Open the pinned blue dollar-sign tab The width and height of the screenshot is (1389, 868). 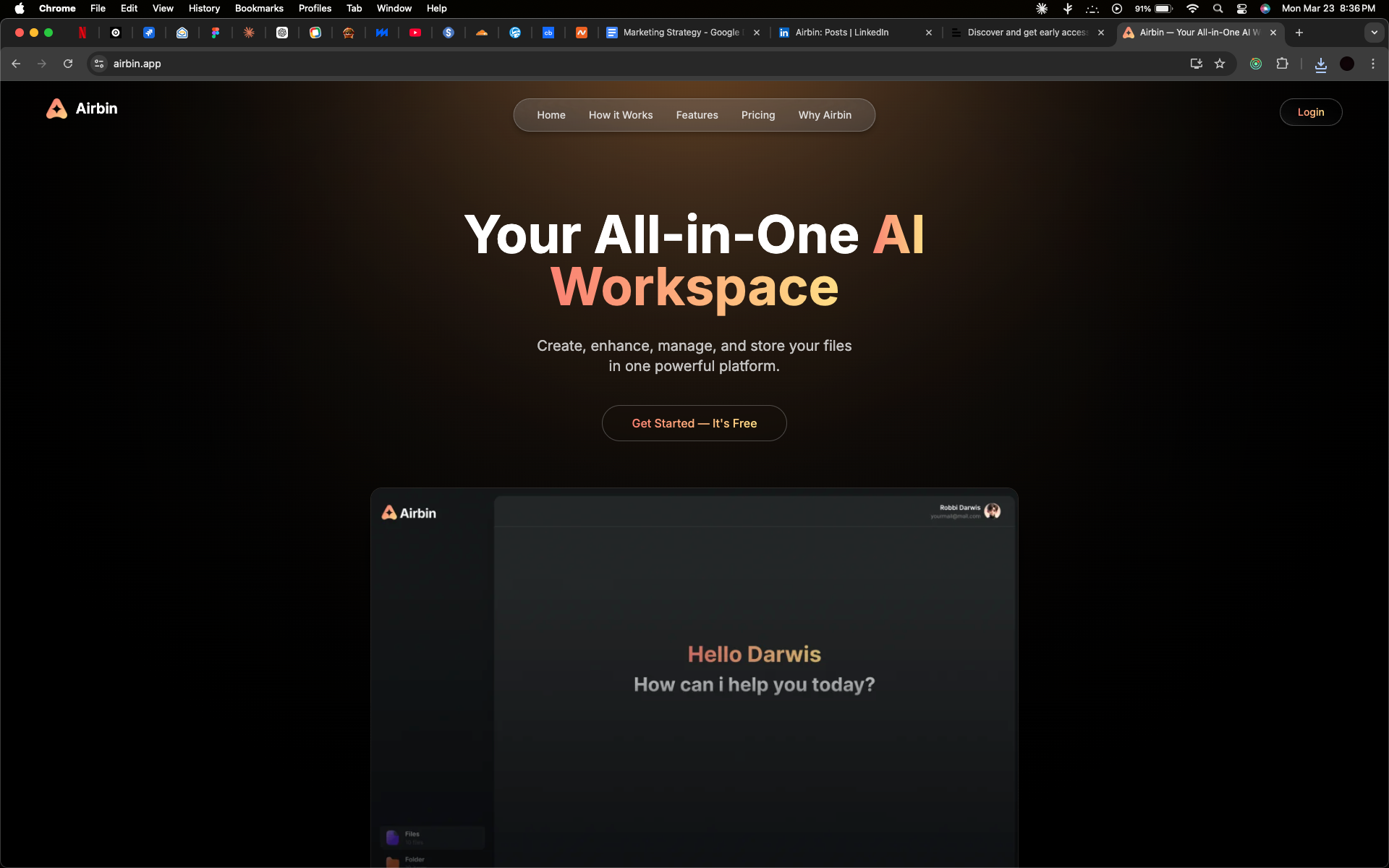(x=449, y=33)
